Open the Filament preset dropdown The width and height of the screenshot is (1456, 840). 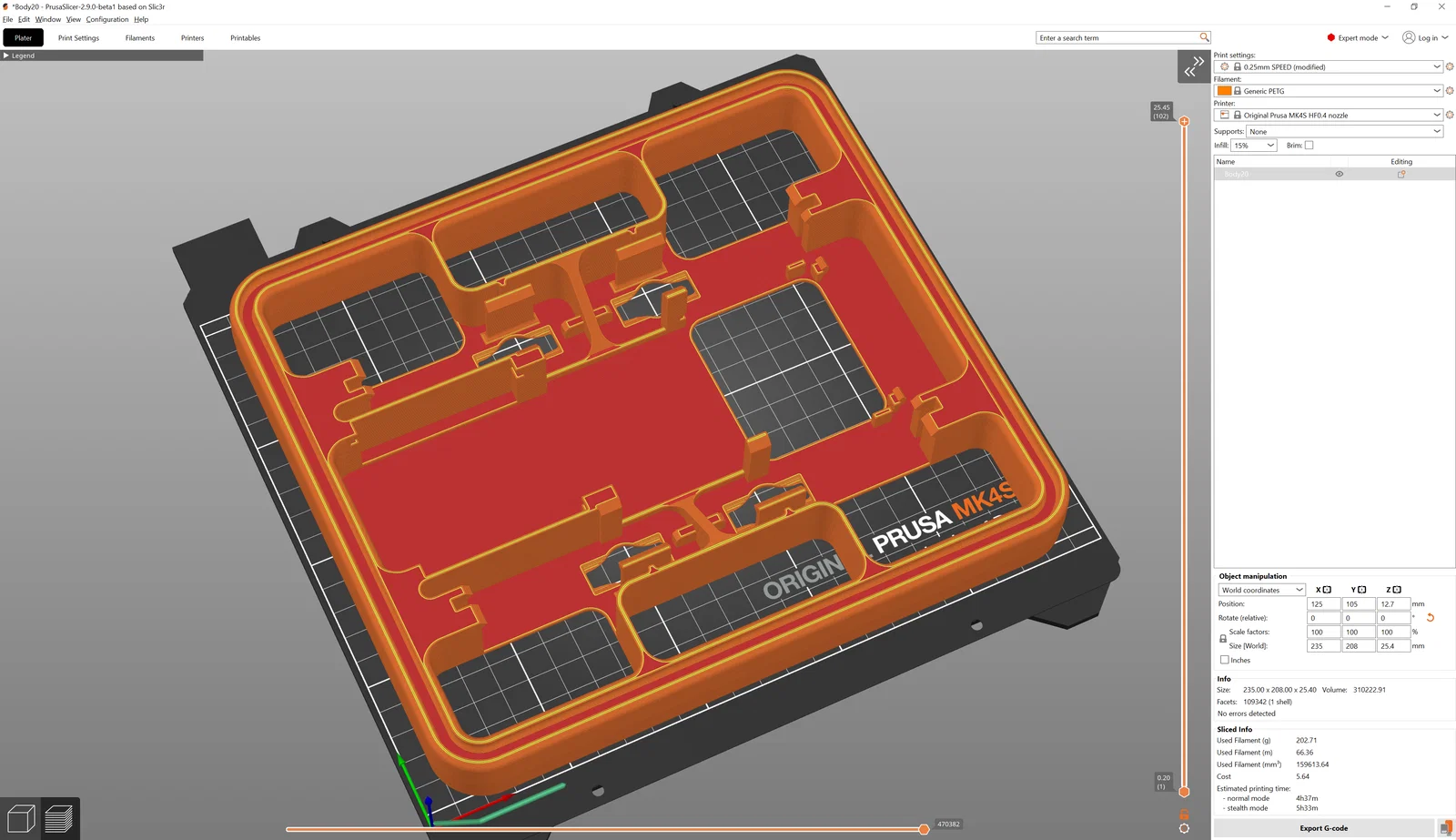[1437, 91]
